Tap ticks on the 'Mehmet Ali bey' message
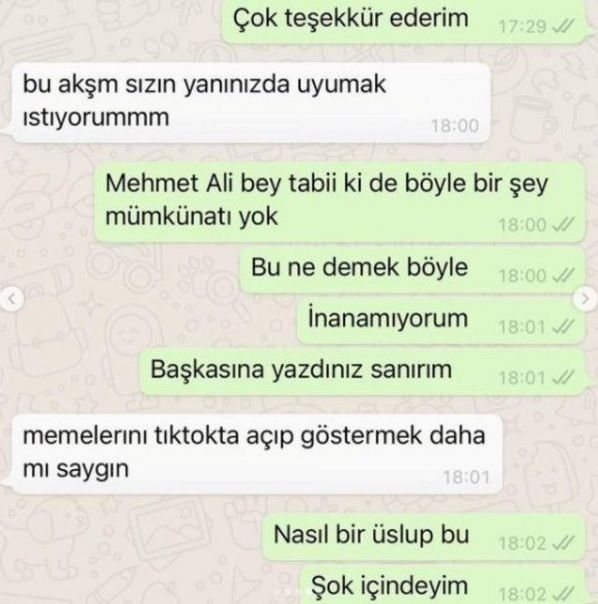Screen dimensions: 598x604 [x=563, y=225]
